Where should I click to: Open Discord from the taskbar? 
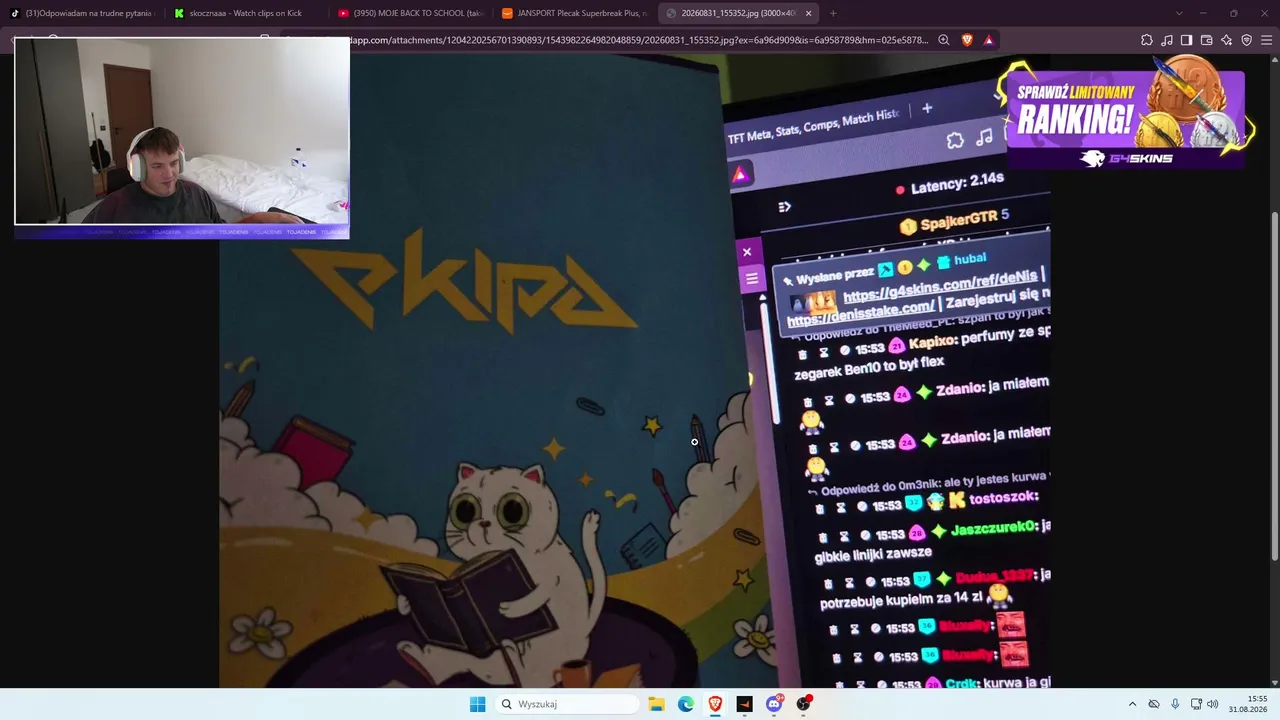774,704
